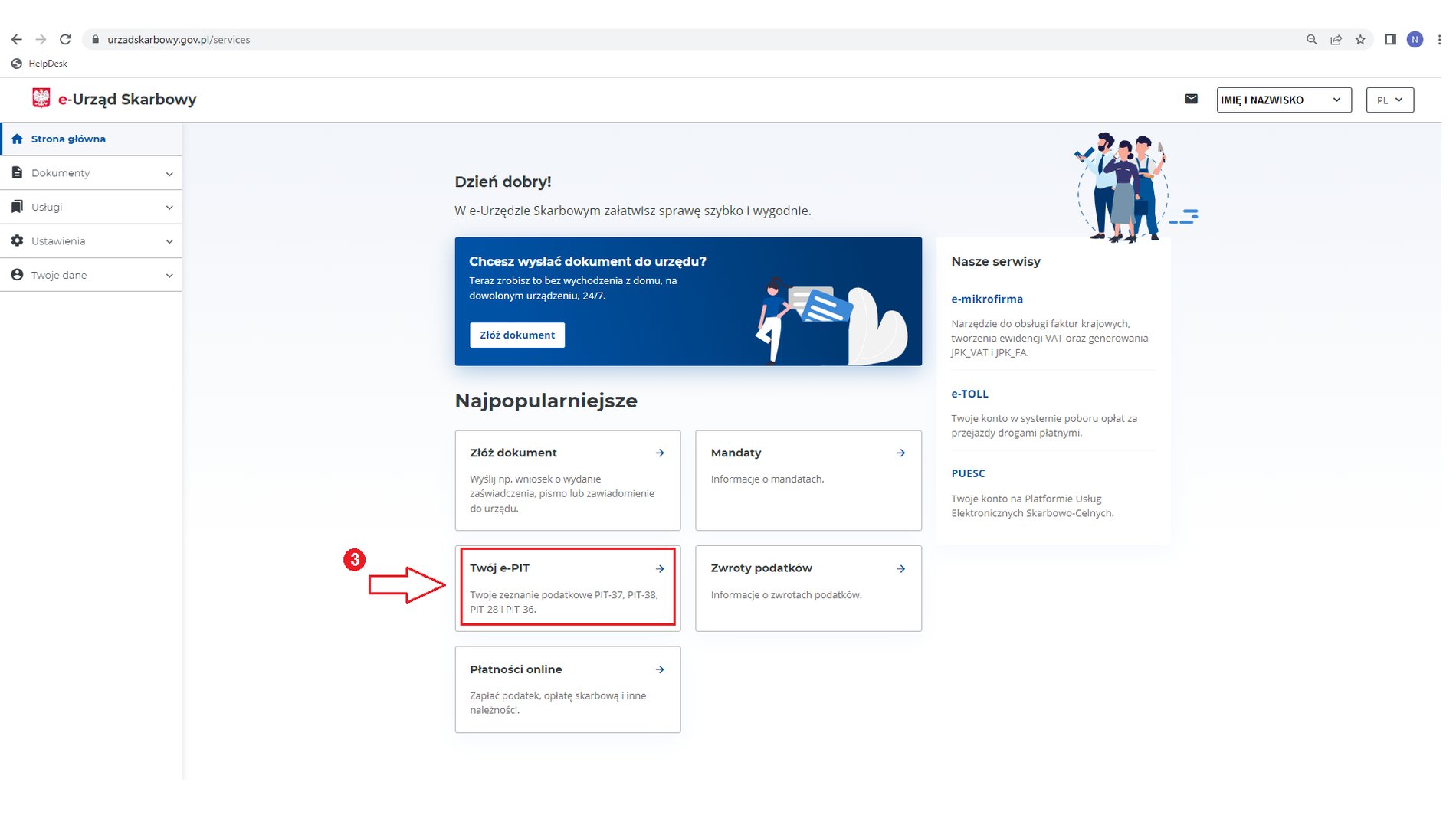Open the Płatności online card title
Image resolution: width=1456 pixels, height=818 pixels.
[516, 669]
